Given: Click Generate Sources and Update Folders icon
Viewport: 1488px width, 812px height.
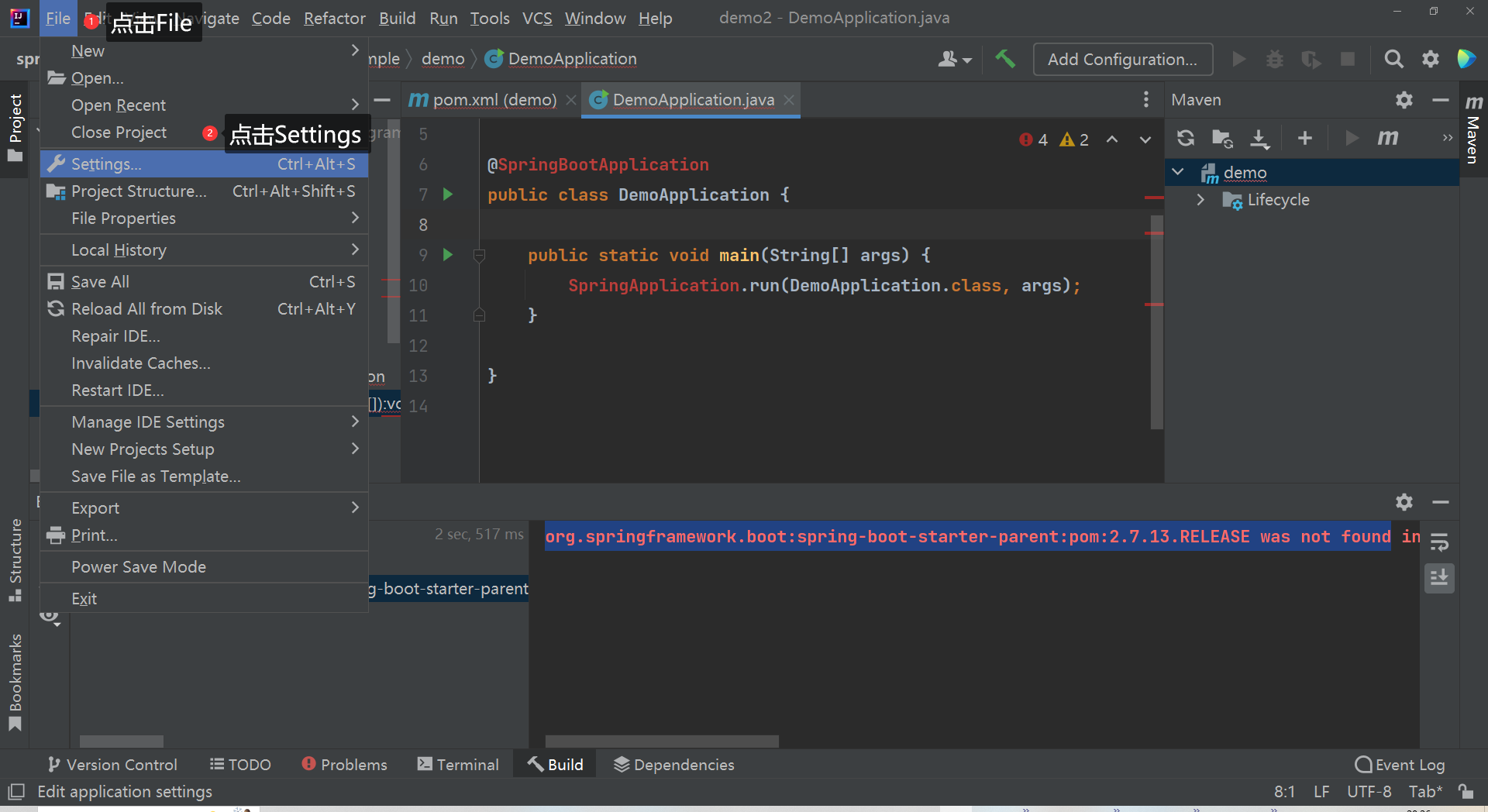Looking at the screenshot, I should [1223, 138].
